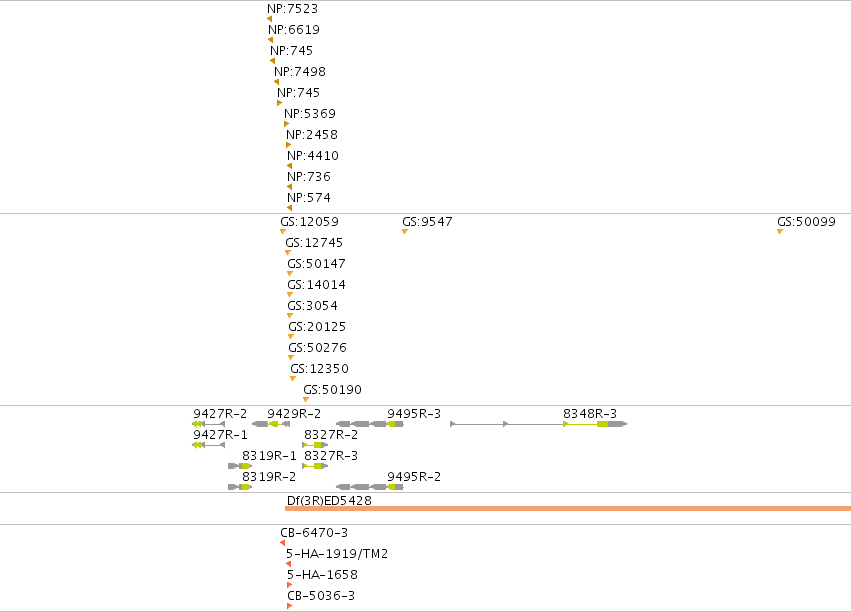Select the GS:50099 insertion label
Viewport: 851px width, 612px height.
[x=806, y=222]
